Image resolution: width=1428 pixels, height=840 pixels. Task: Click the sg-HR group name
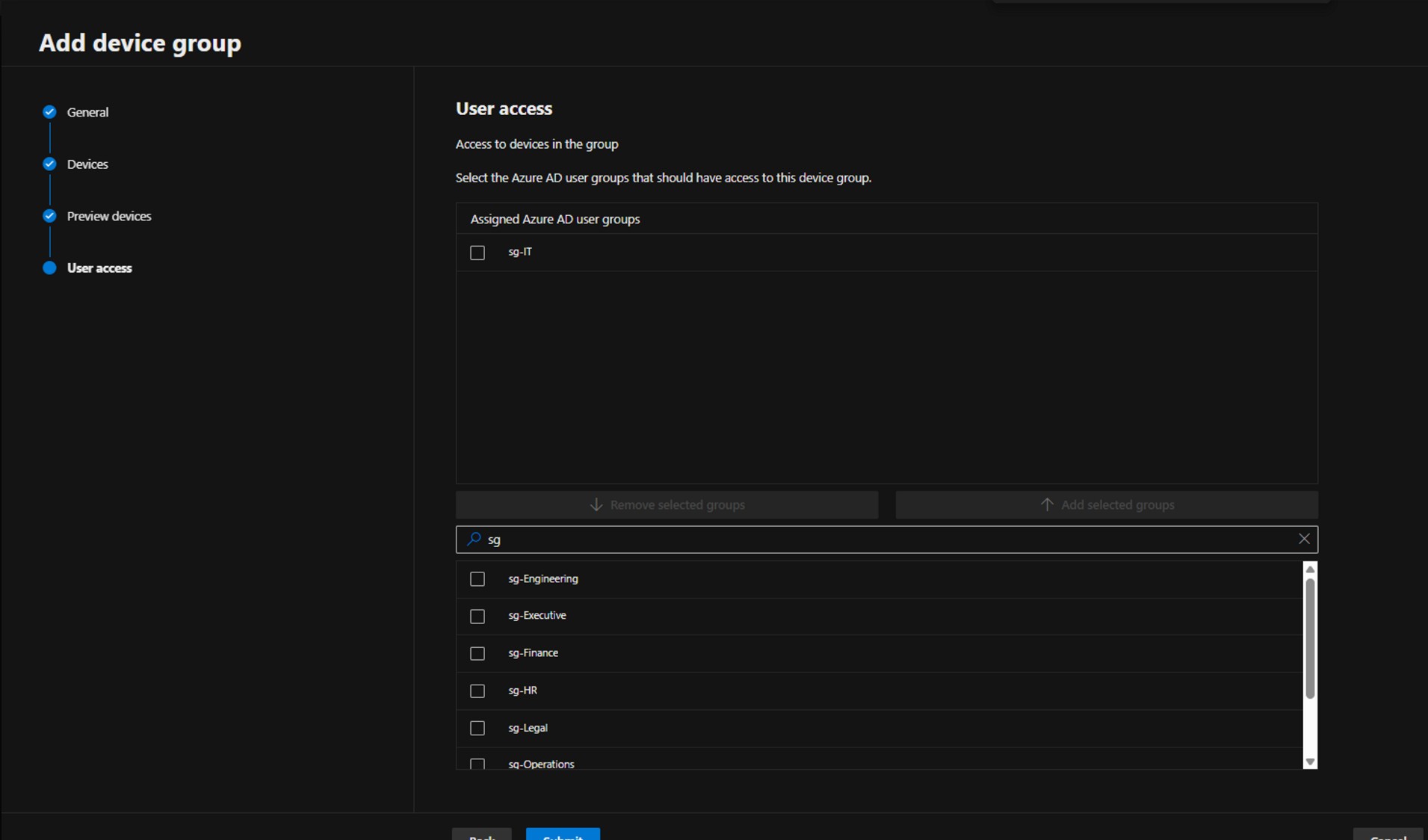[523, 690]
